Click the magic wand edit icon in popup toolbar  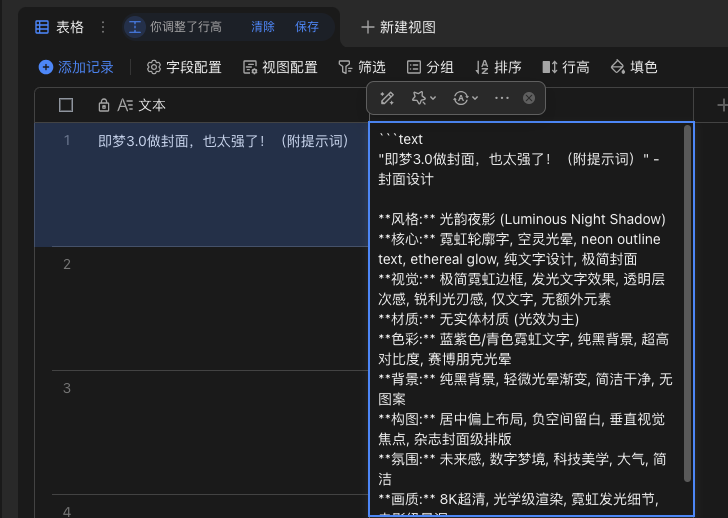pyautogui.click(x=387, y=98)
